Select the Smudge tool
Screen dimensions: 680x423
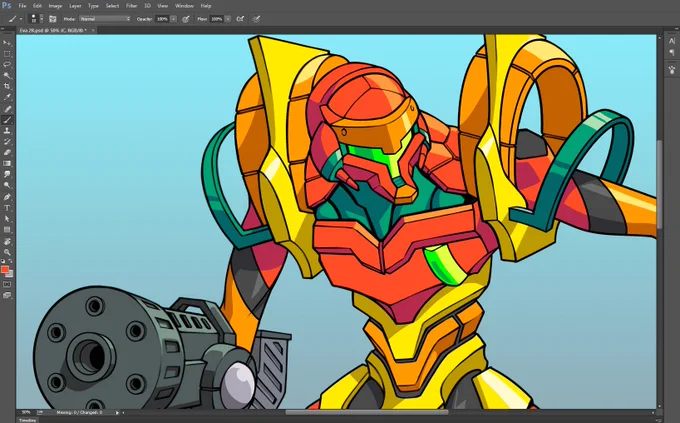pos(7,174)
